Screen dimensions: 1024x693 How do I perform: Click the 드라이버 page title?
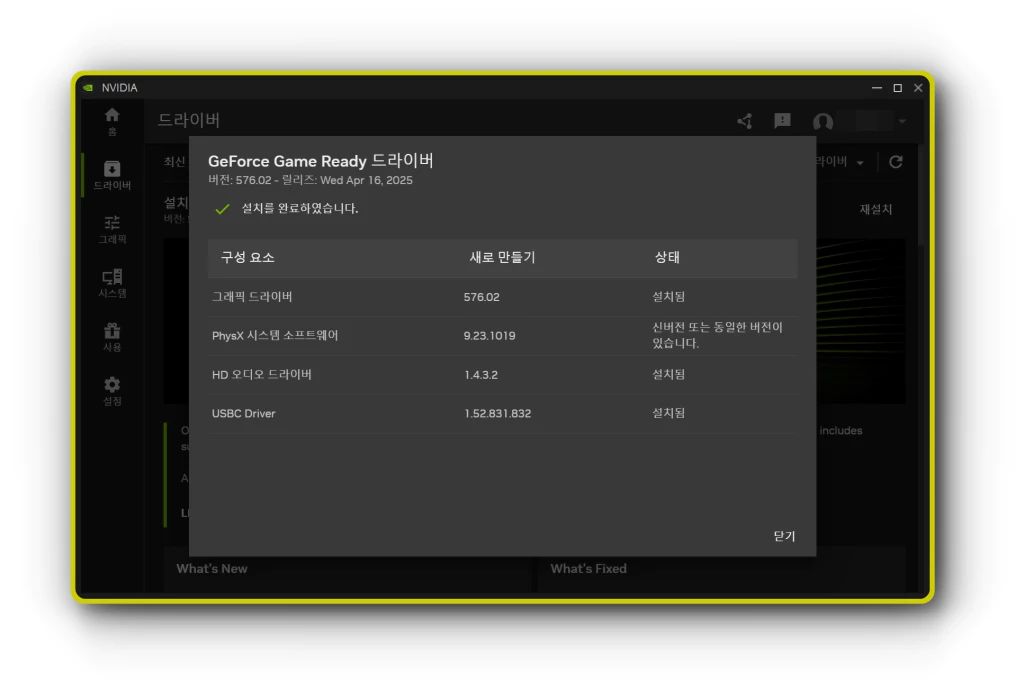click(189, 120)
